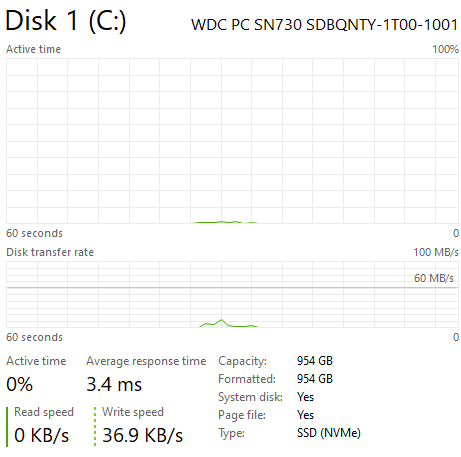Click the solid green Read speed indicator bar

click(7, 427)
